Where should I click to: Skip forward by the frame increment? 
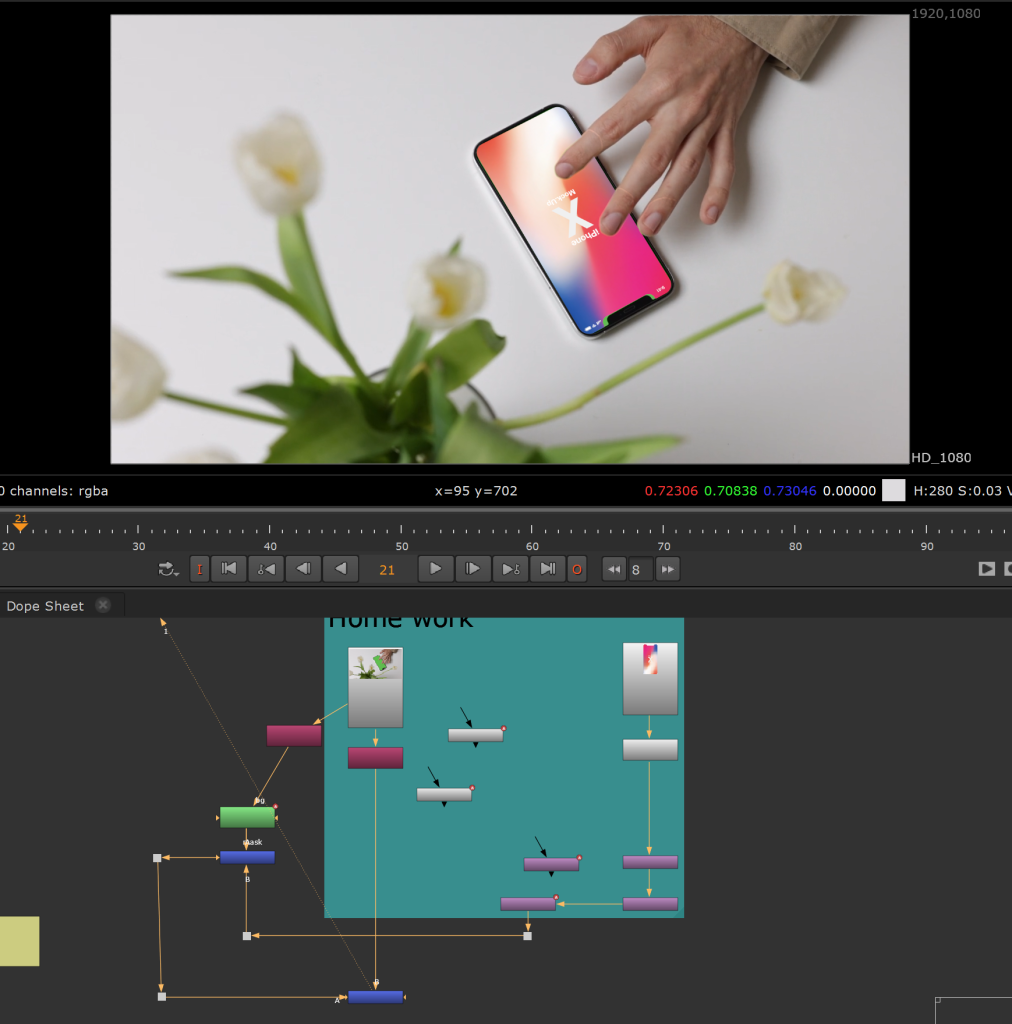tap(667, 569)
